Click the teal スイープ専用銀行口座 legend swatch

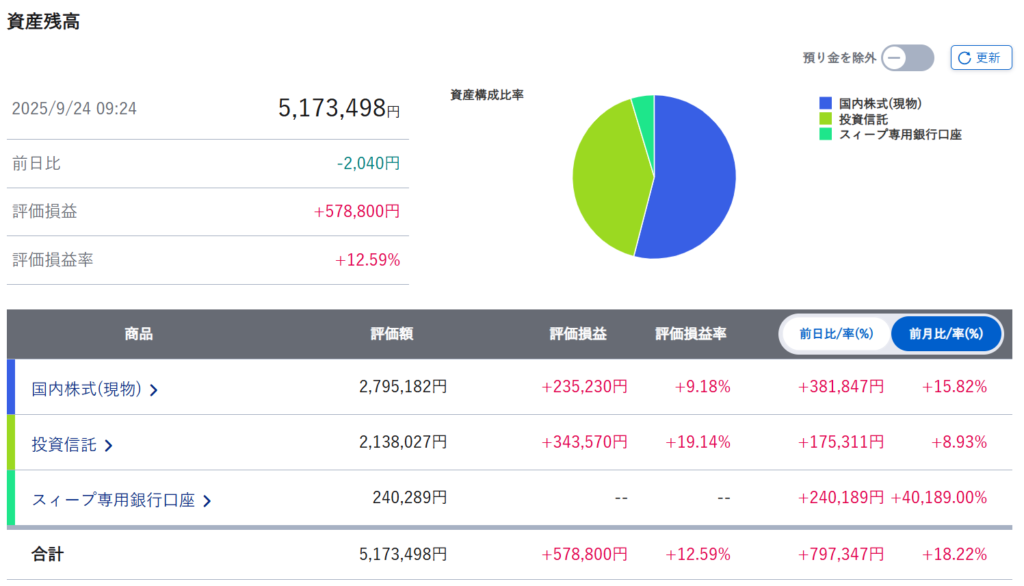pos(825,134)
